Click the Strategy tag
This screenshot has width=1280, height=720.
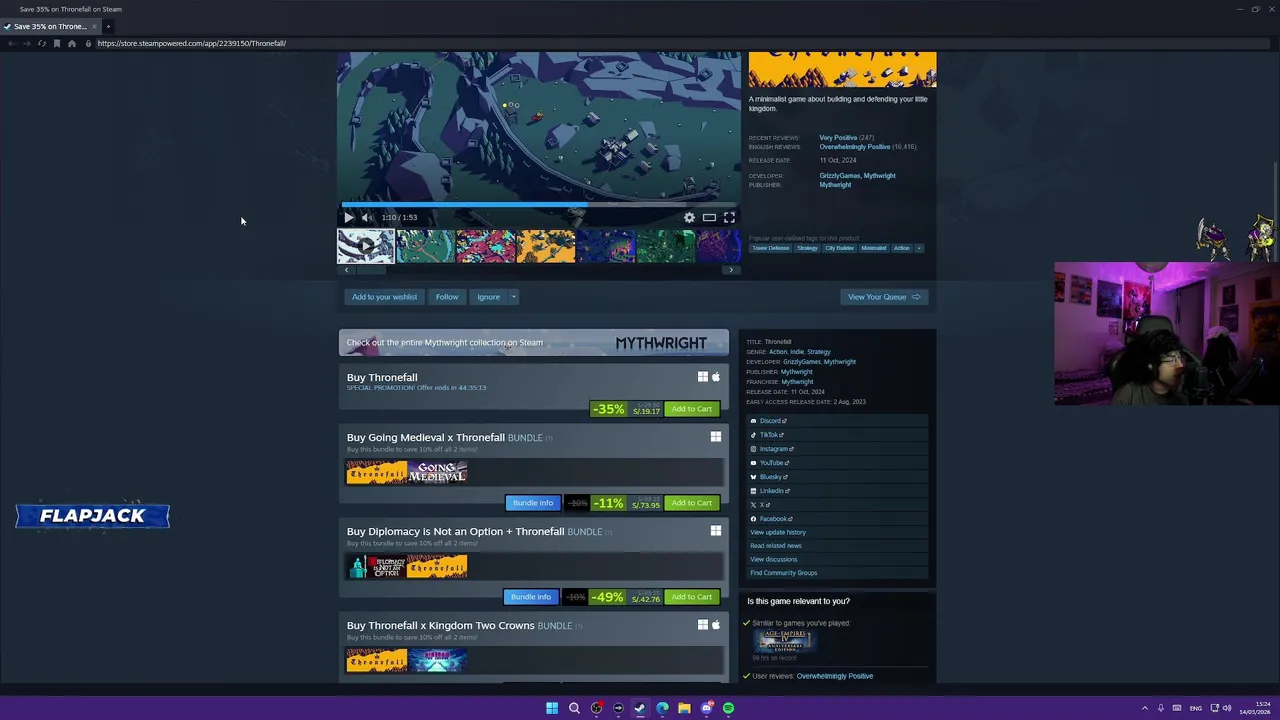pyautogui.click(x=807, y=248)
